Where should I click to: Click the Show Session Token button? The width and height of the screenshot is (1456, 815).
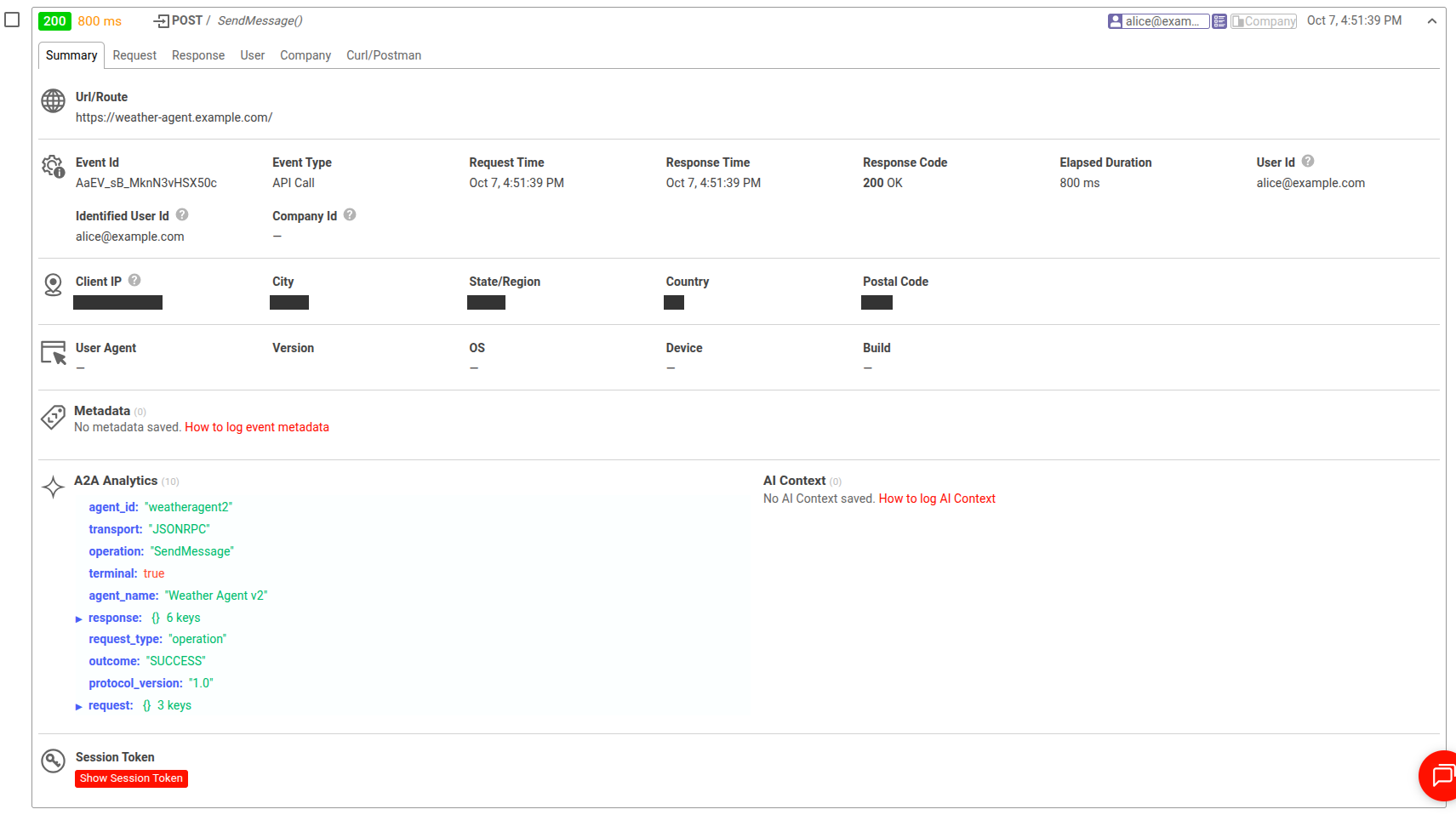131,778
